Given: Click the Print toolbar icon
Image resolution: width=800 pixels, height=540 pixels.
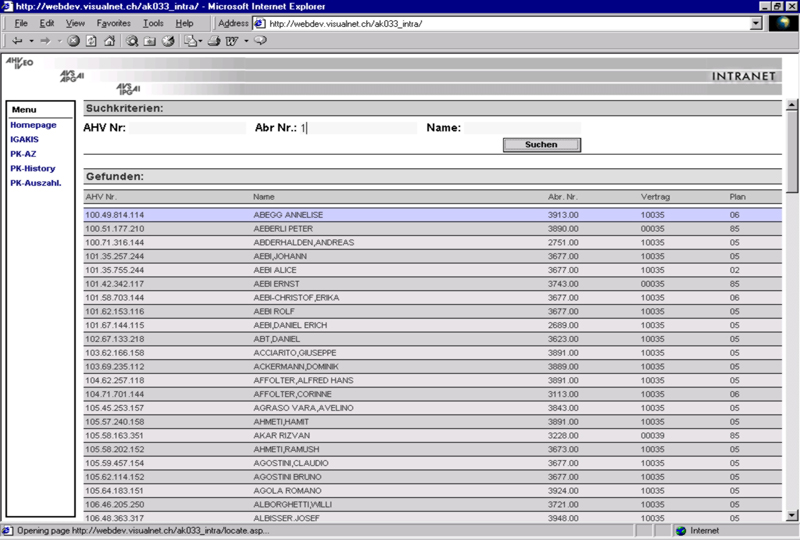Looking at the screenshot, I should click(214, 41).
